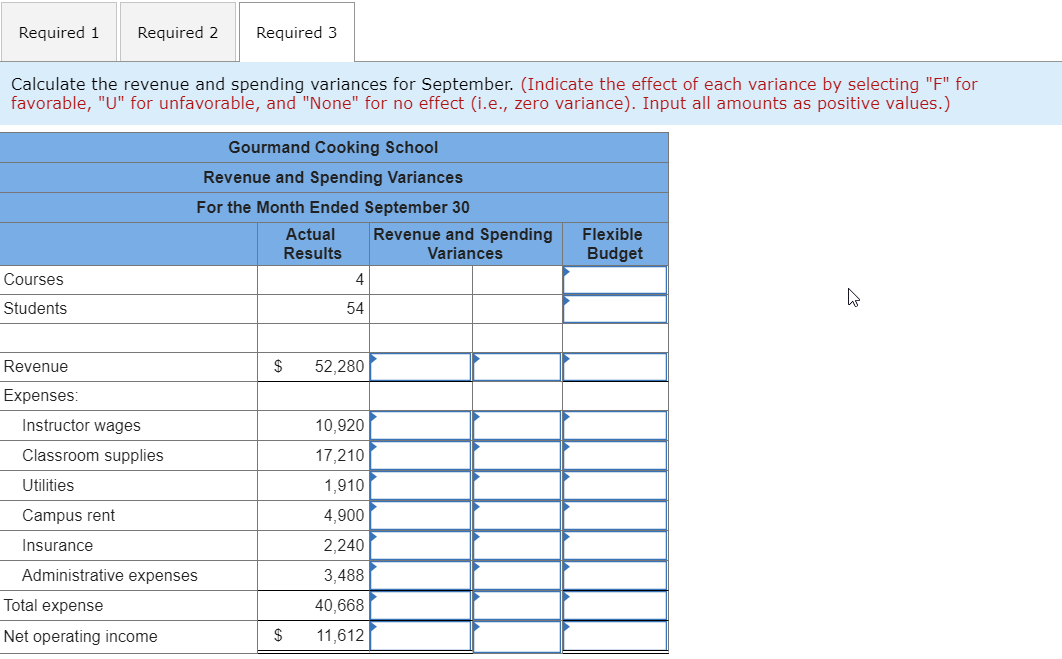Click the Utilities variance amount field
The image size is (1062, 659).
click(420, 485)
